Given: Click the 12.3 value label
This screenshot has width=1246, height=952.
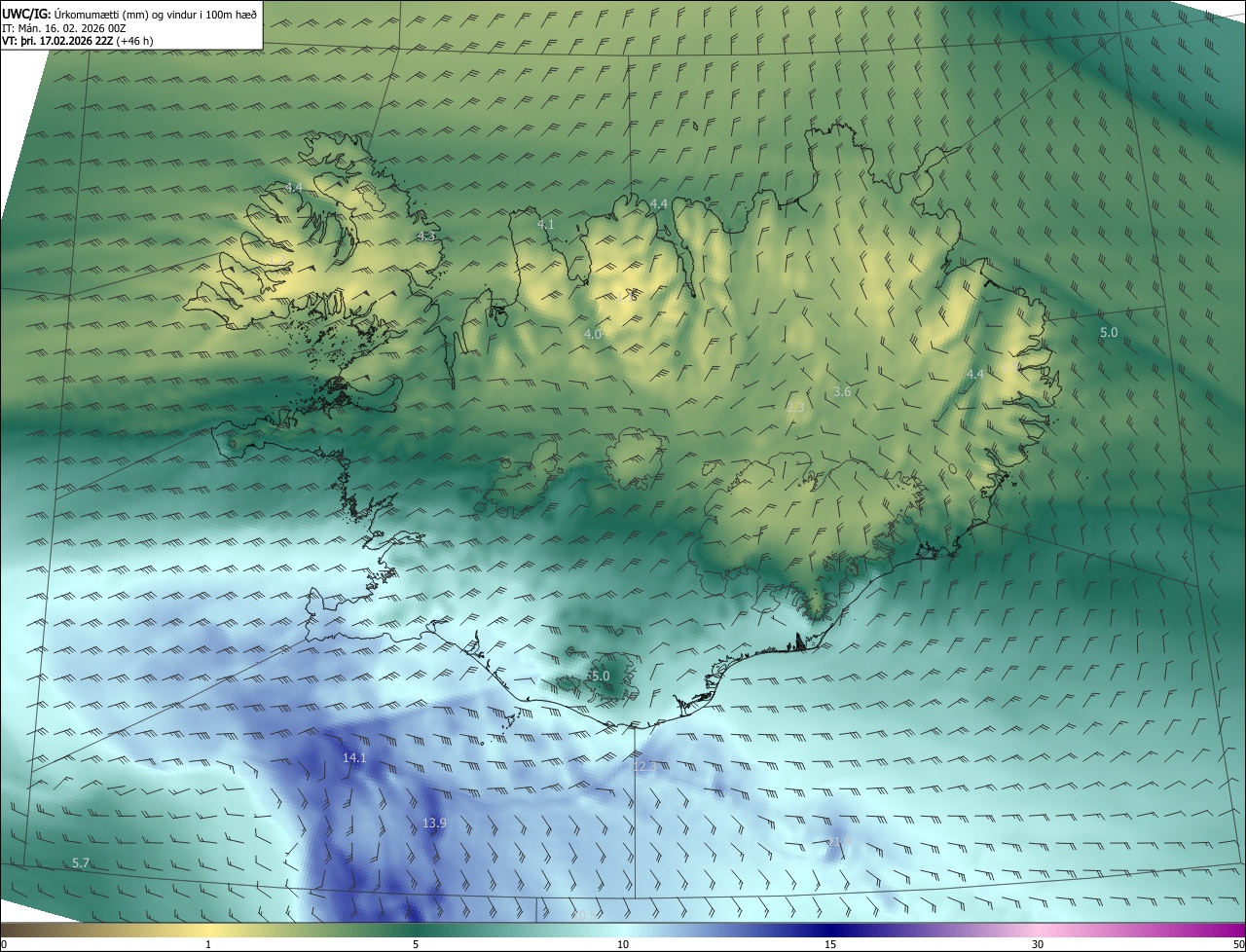Looking at the screenshot, I should click(645, 767).
